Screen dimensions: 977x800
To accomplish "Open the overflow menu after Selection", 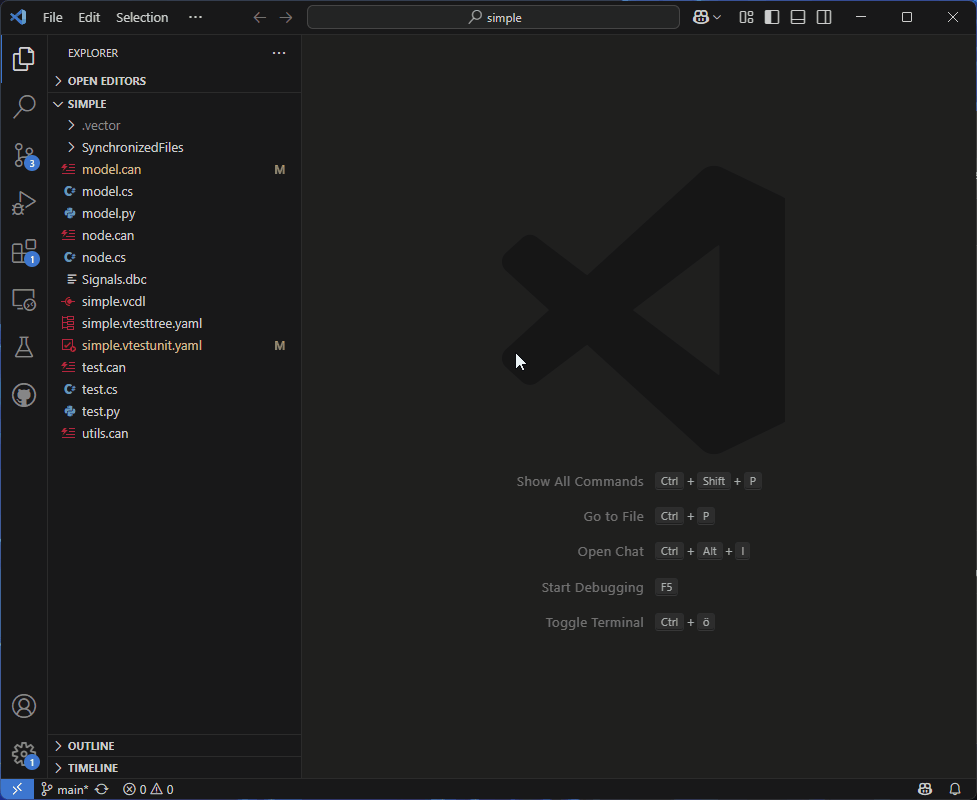I will tap(195, 17).
